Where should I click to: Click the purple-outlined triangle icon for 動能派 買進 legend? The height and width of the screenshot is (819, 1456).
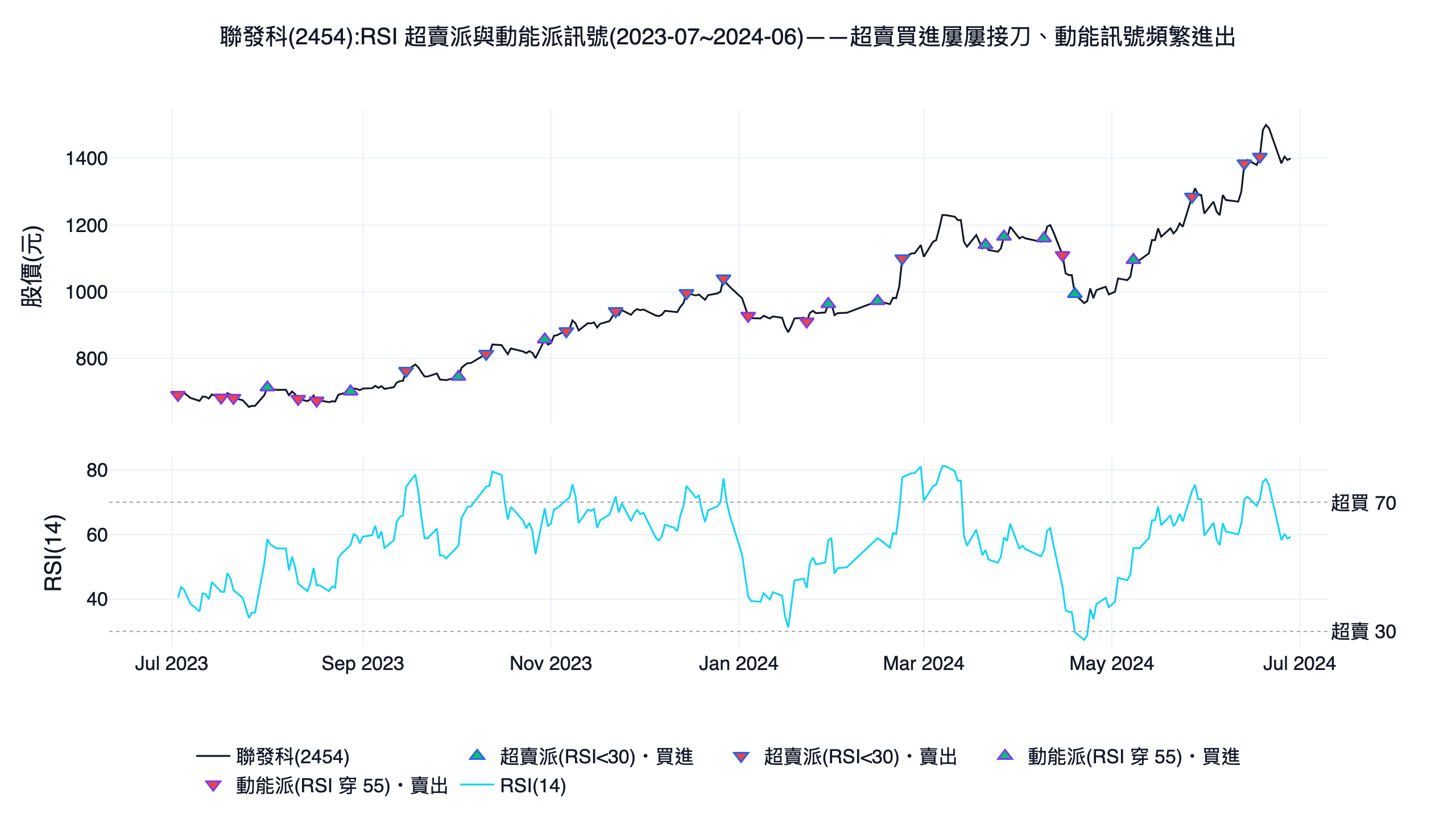[x=1005, y=755]
